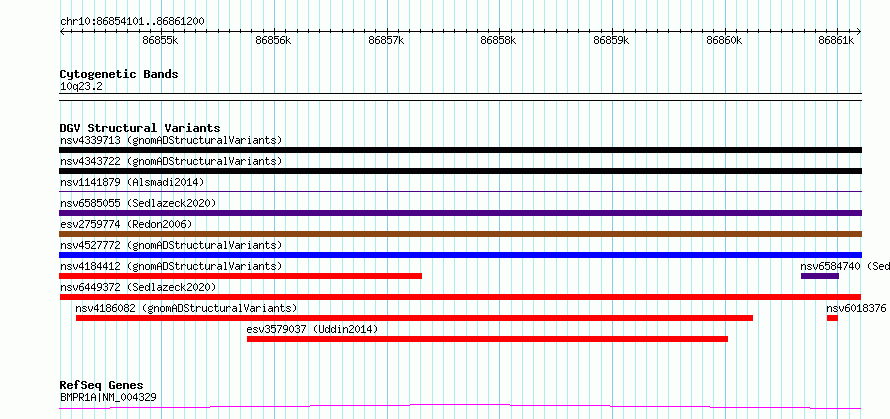Open variant label nsv1141879 (Alsmadi2014)
890x419 pixels.
pos(132,182)
